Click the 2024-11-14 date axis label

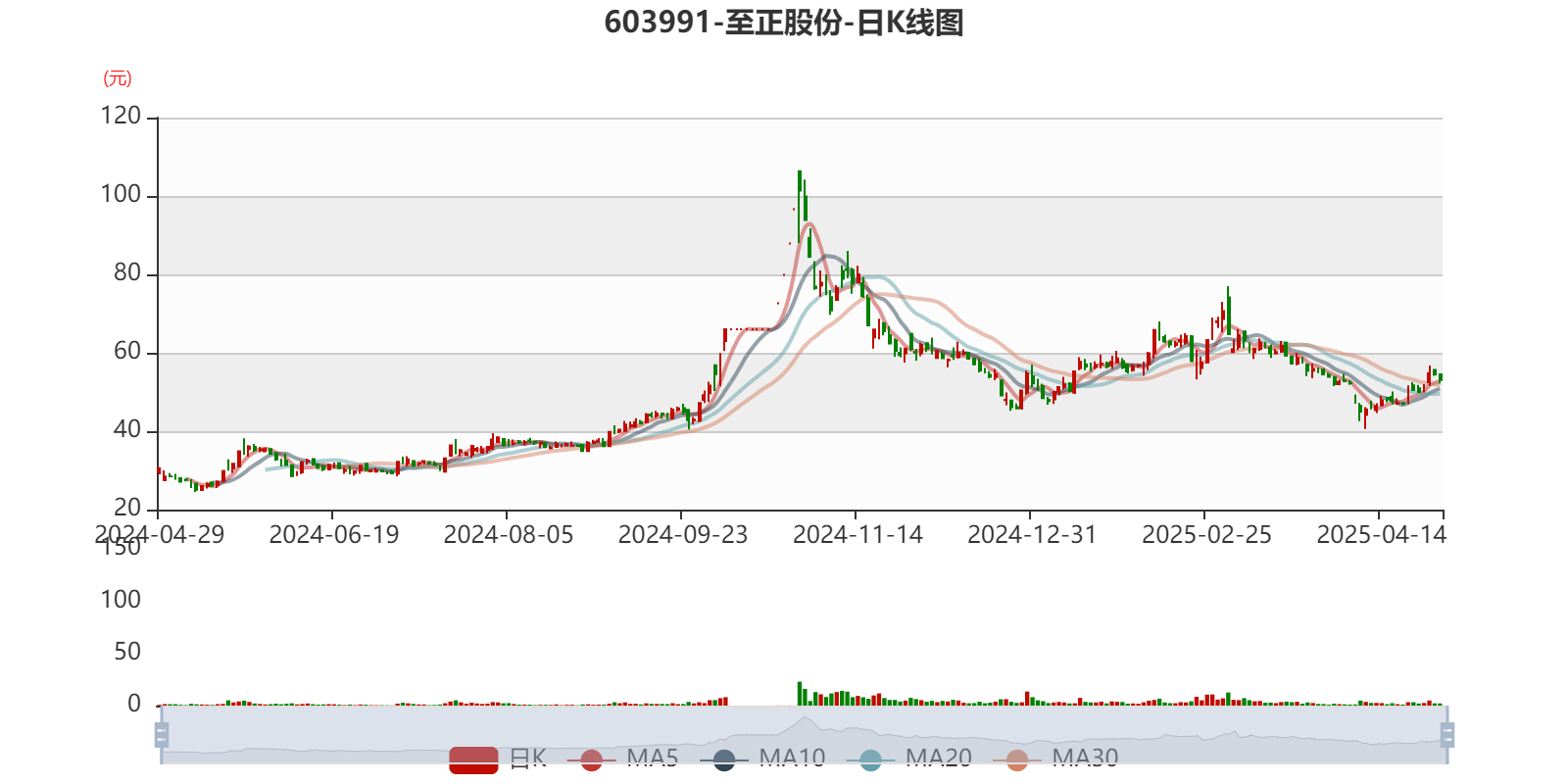click(x=857, y=535)
